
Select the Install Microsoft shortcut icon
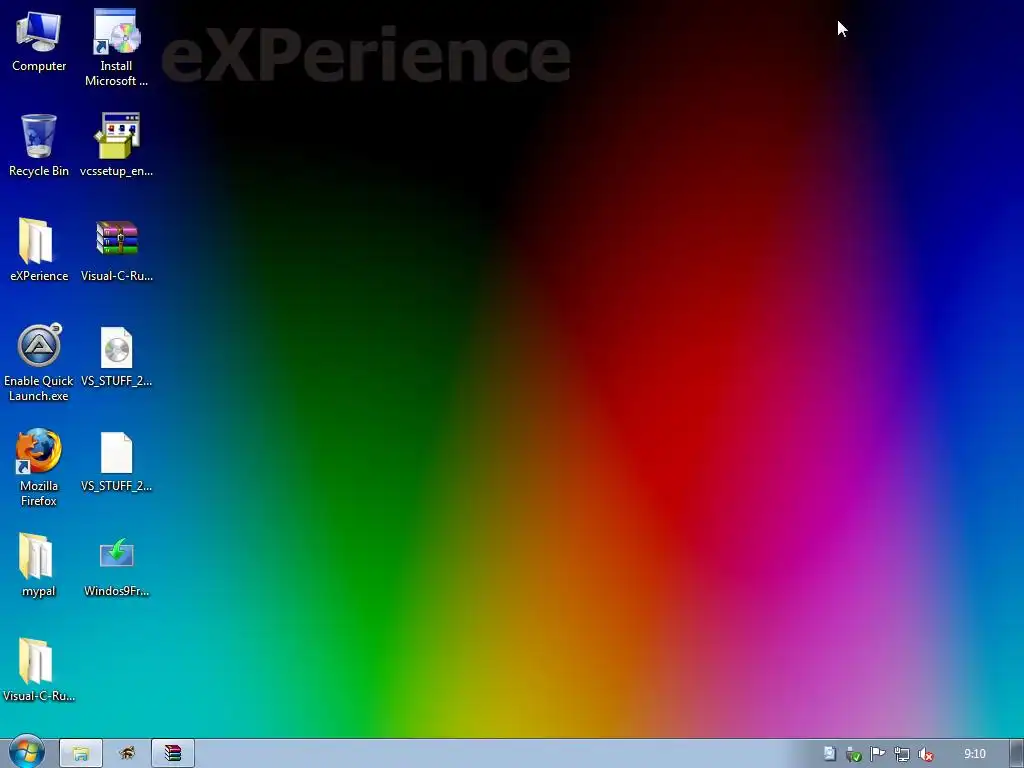[x=116, y=47]
